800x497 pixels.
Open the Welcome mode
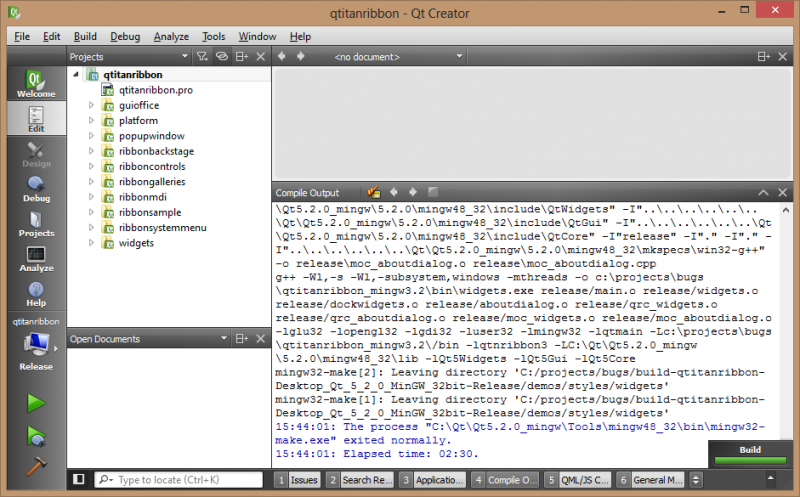click(35, 84)
